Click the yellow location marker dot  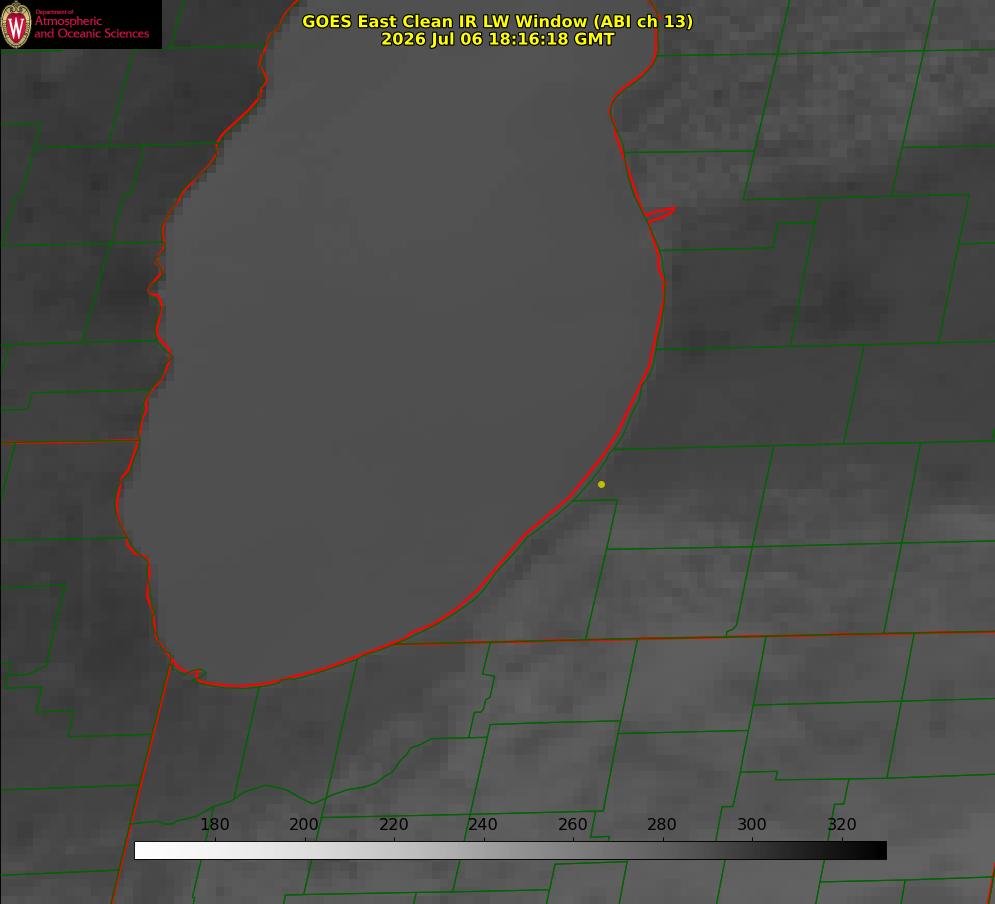click(x=601, y=484)
